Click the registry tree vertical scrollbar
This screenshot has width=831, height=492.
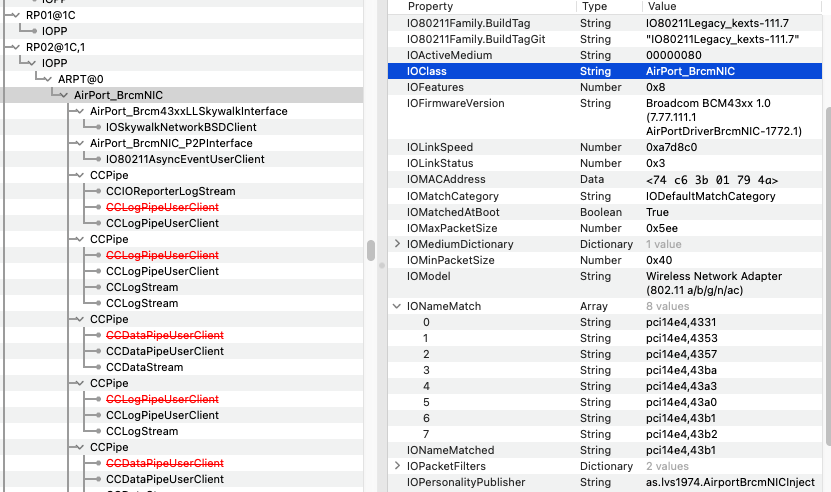coord(371,250)
